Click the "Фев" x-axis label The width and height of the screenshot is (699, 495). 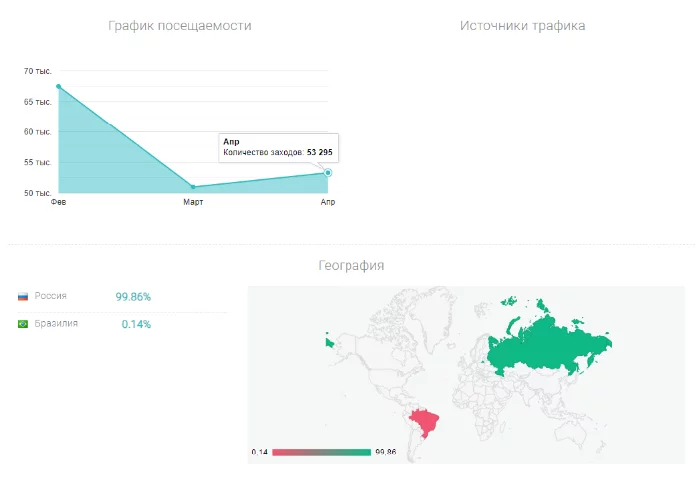58,202
